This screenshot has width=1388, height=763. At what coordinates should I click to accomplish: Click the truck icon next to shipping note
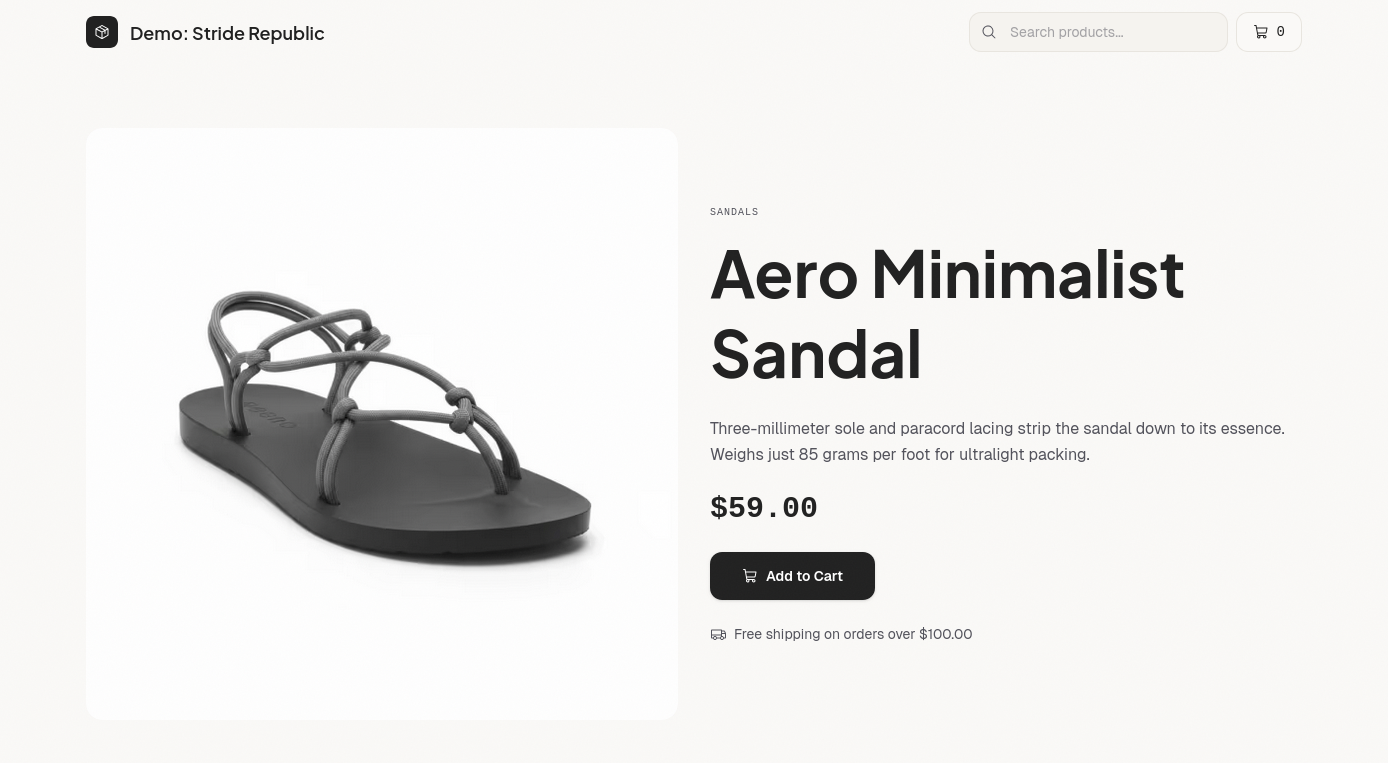(x=718, y=634)
